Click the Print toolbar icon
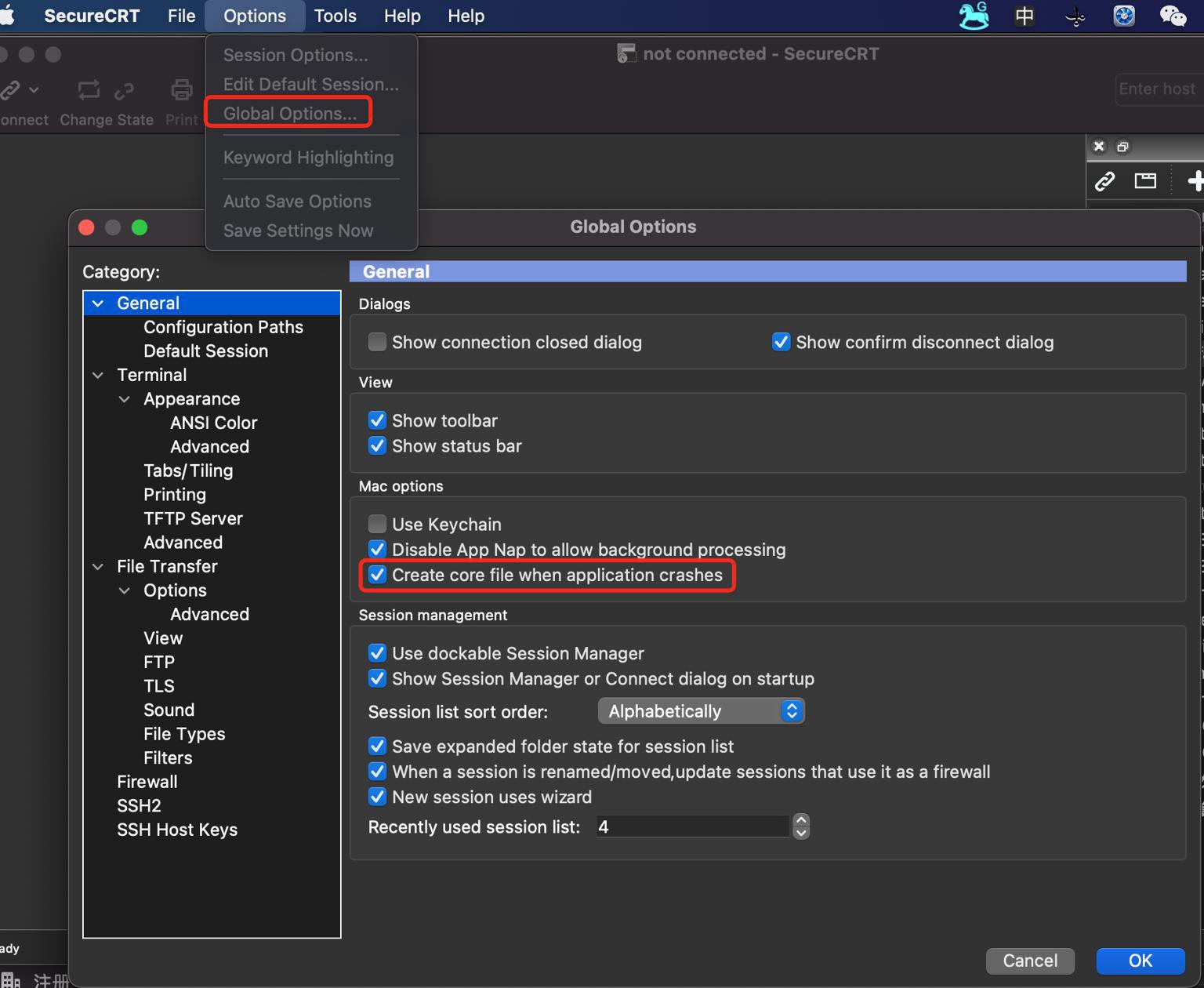The width and height of the screenshot is (1204, 988). tap(182, 90)
